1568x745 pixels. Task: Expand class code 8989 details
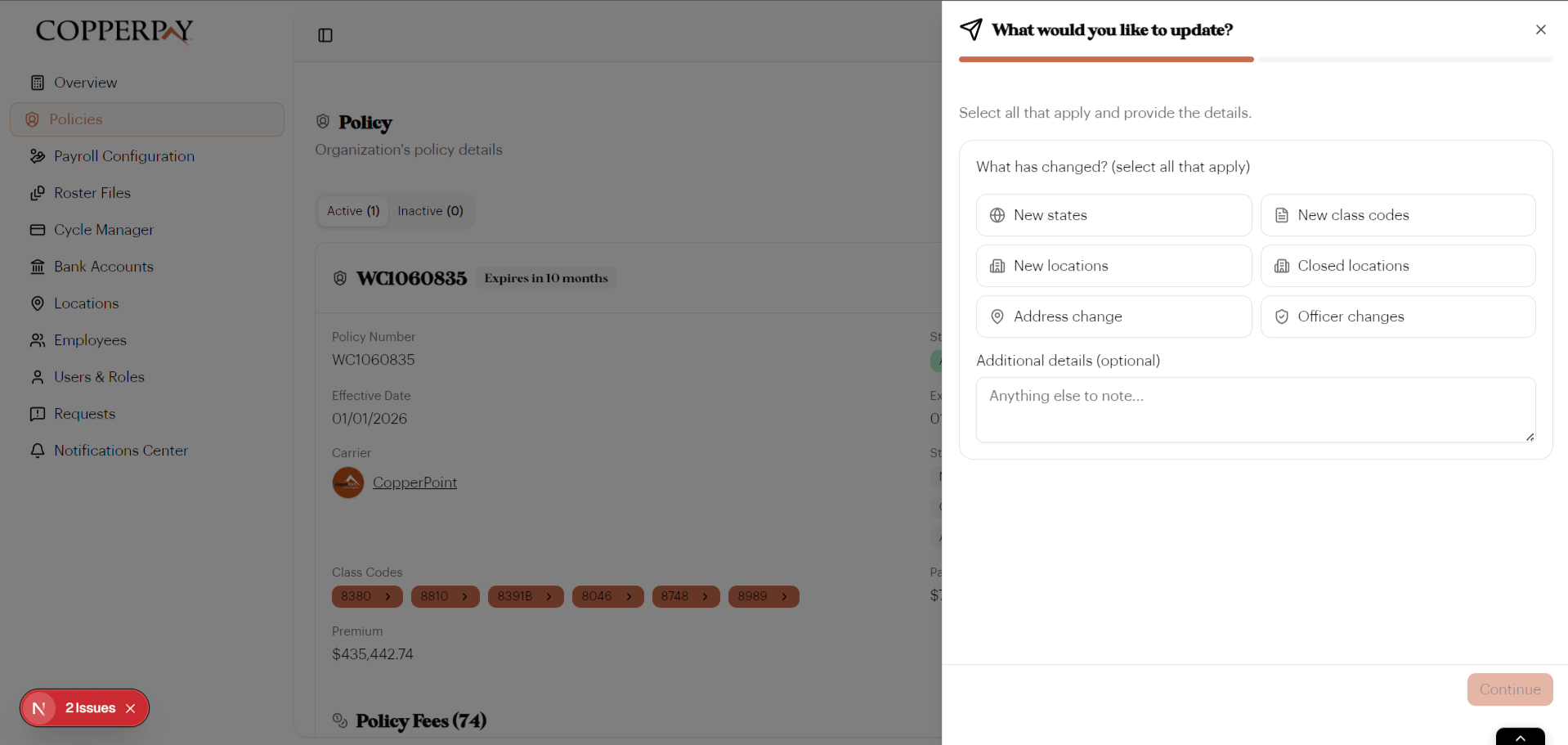tap(763, 596)
